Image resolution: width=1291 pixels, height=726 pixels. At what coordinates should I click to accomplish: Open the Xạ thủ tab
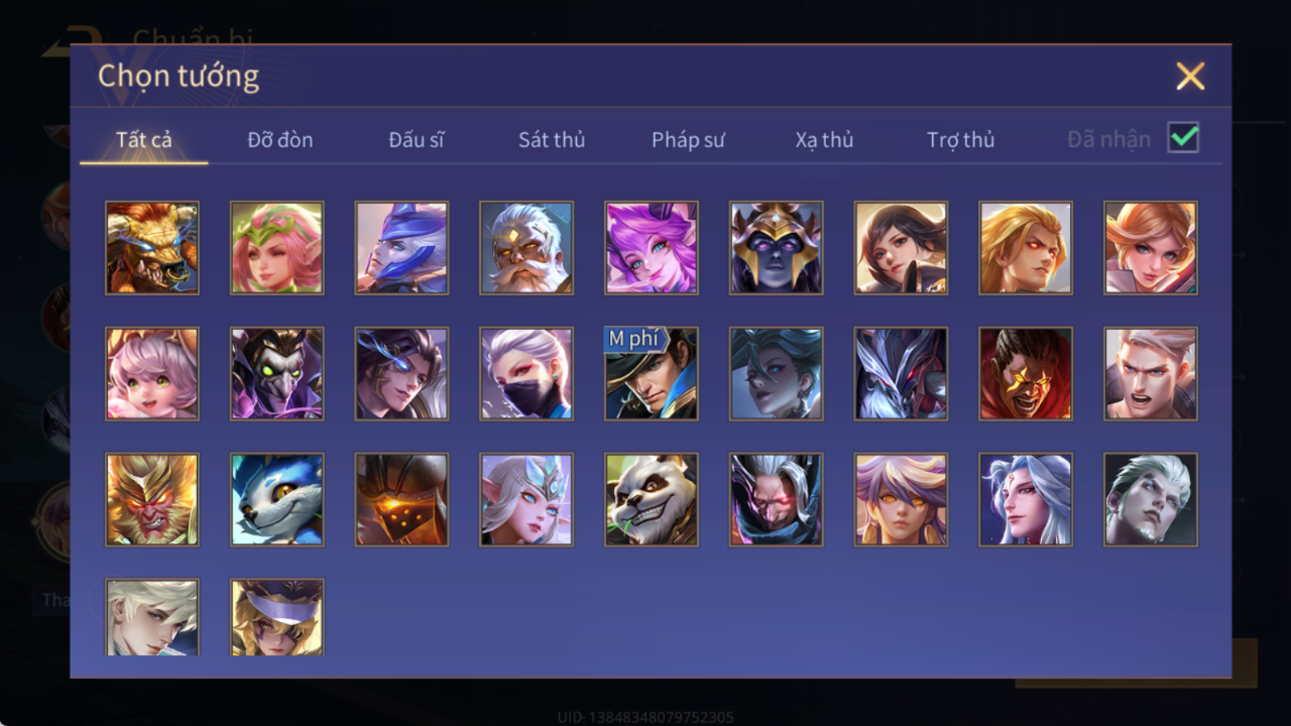coord(824,140)
